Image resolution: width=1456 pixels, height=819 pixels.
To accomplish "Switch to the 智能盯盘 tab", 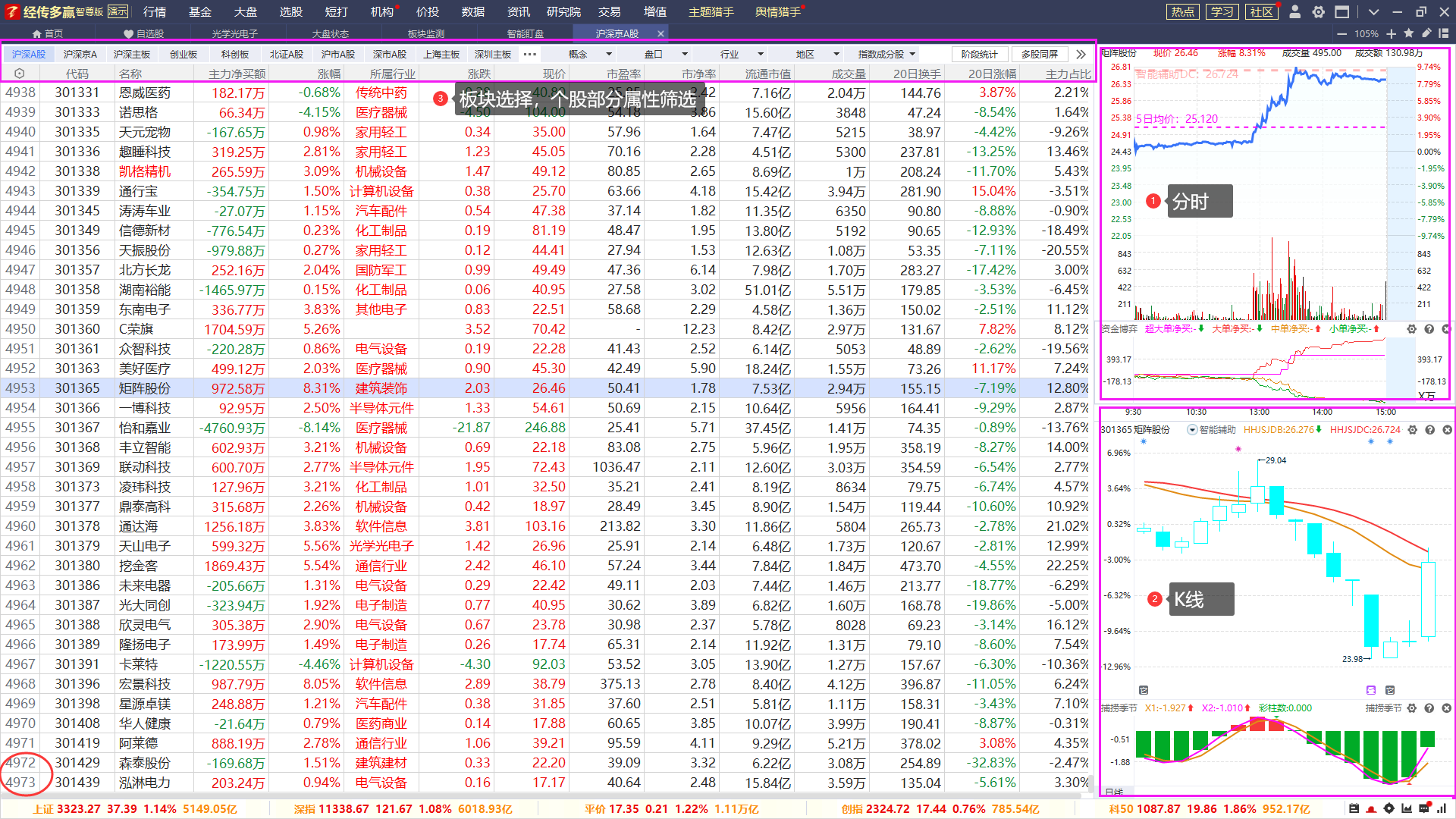I will (525, 34).
